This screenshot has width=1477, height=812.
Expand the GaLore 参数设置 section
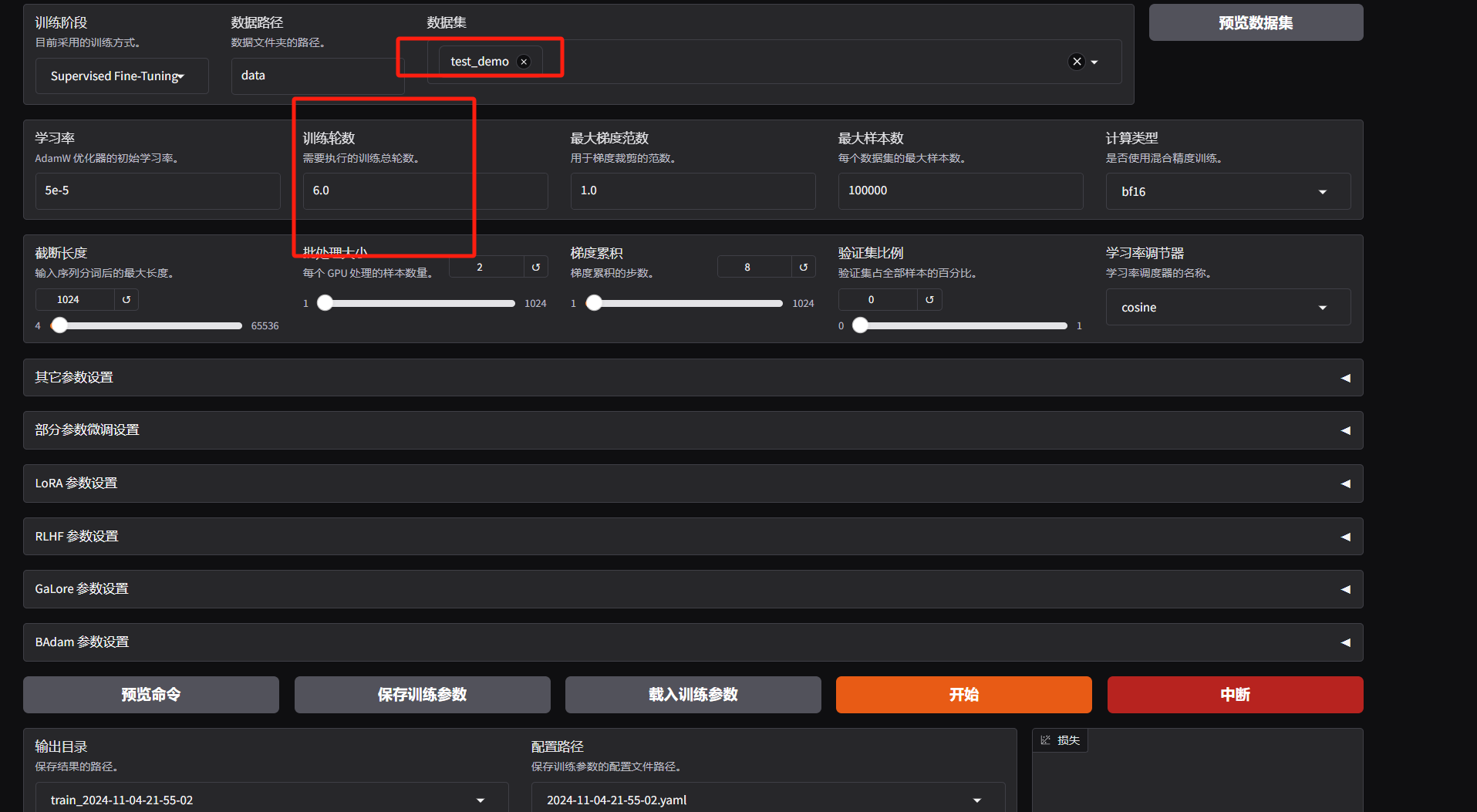pos(693,589)
